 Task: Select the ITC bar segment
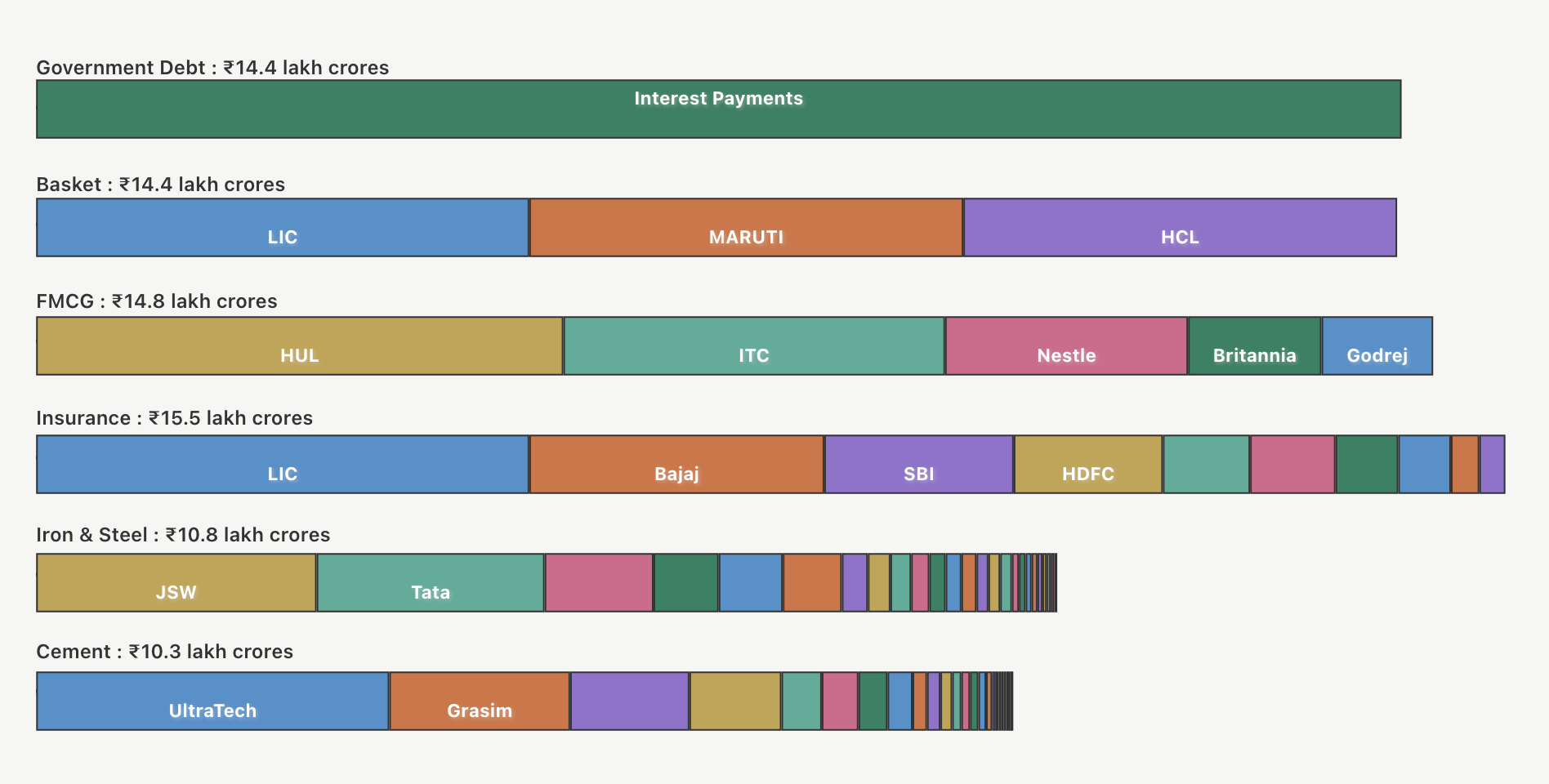tap(753, 346)
